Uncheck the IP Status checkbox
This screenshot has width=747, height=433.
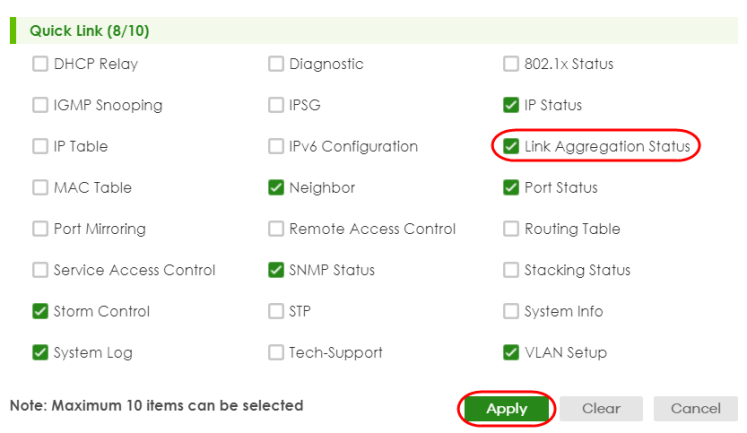tap(512, 105)
